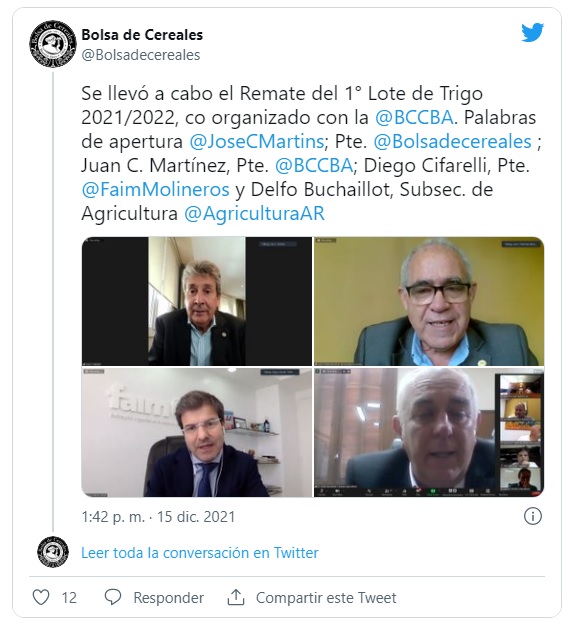Open photo of man with glasses, yellow wall

point(429,301)
